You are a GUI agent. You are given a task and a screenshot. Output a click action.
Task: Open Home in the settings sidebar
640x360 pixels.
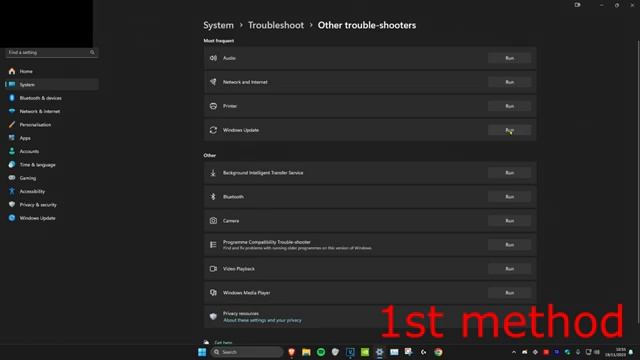pyautogui.click(x=51, y=71)
